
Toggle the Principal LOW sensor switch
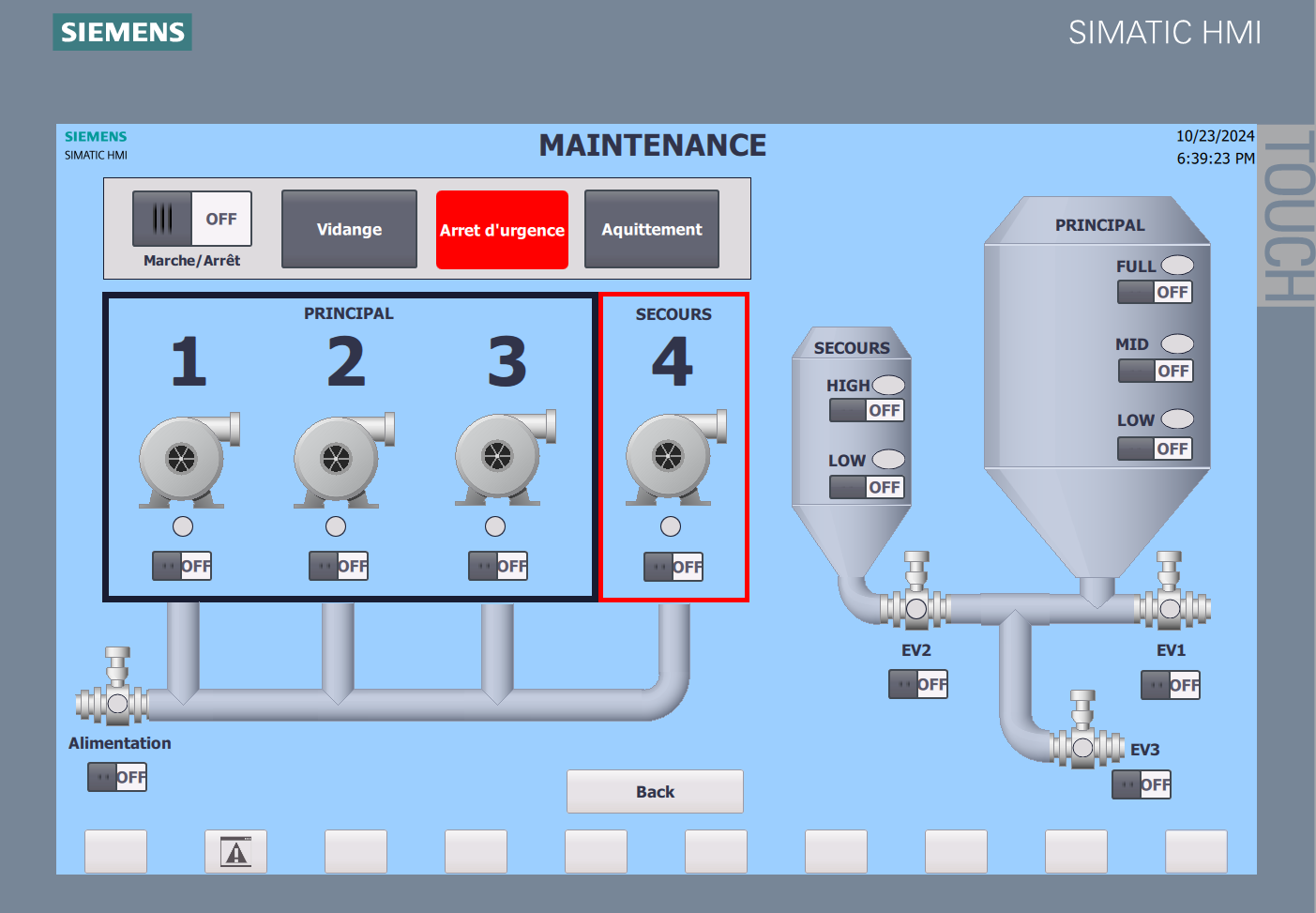tap(1155, 449)
